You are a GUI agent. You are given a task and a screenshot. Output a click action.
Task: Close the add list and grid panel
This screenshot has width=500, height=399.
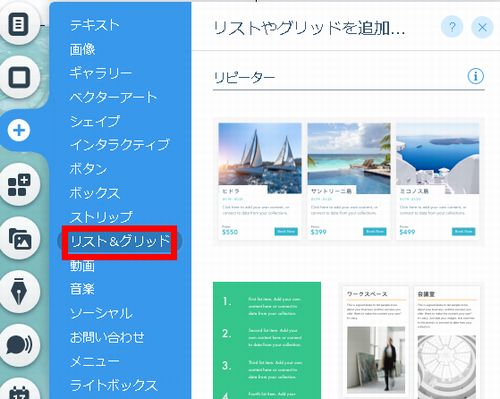click(482, 27)
